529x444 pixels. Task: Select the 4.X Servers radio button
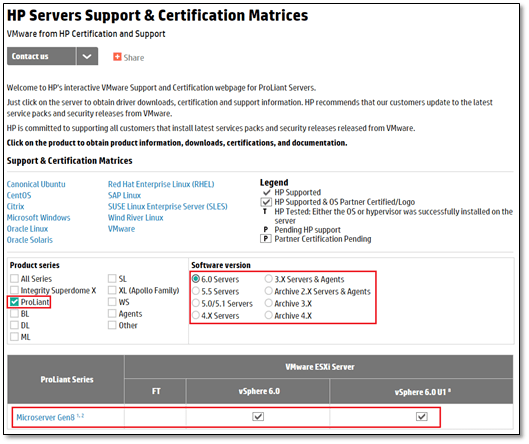click(x=196, y=315)
